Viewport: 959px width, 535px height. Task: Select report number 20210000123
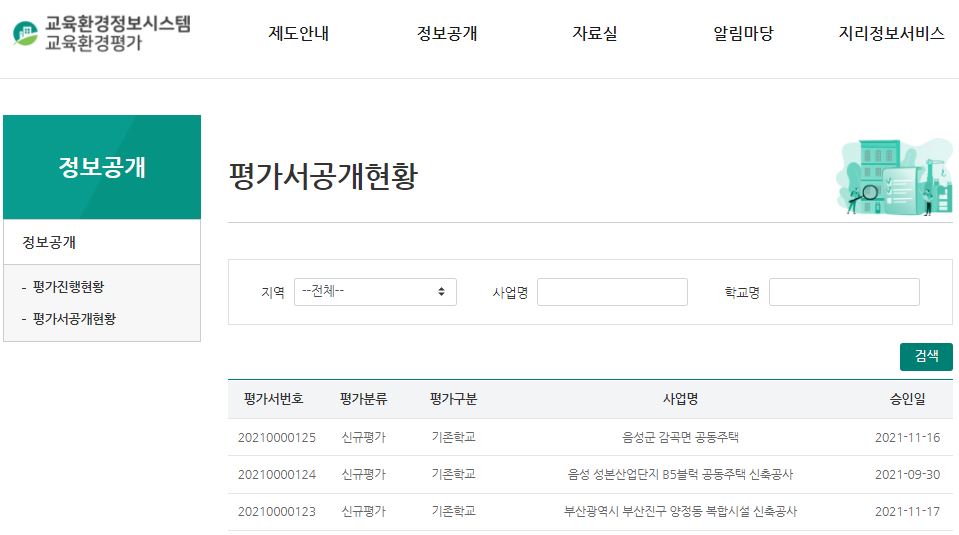click(276, 512)
